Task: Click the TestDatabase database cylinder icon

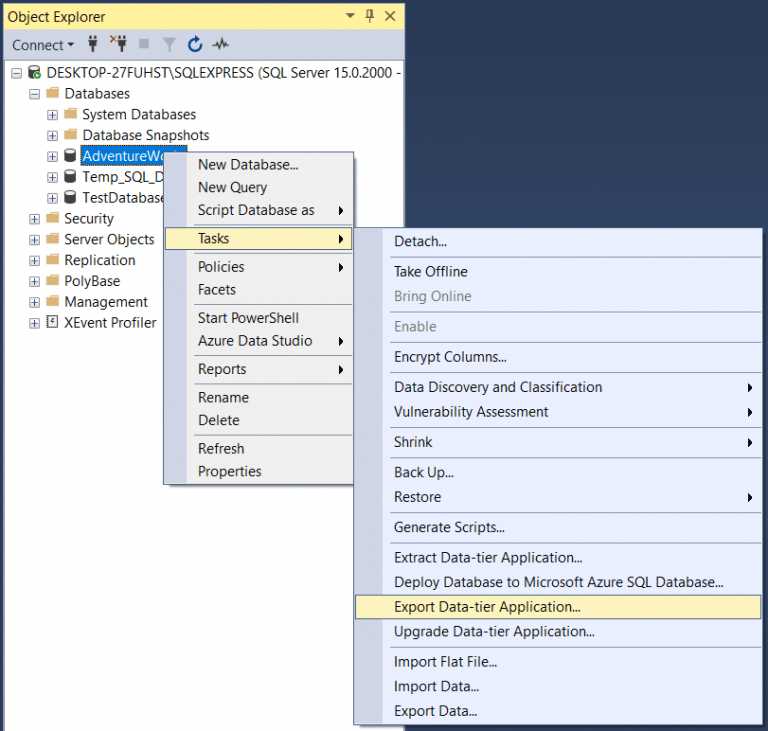Action: (70, 198)
